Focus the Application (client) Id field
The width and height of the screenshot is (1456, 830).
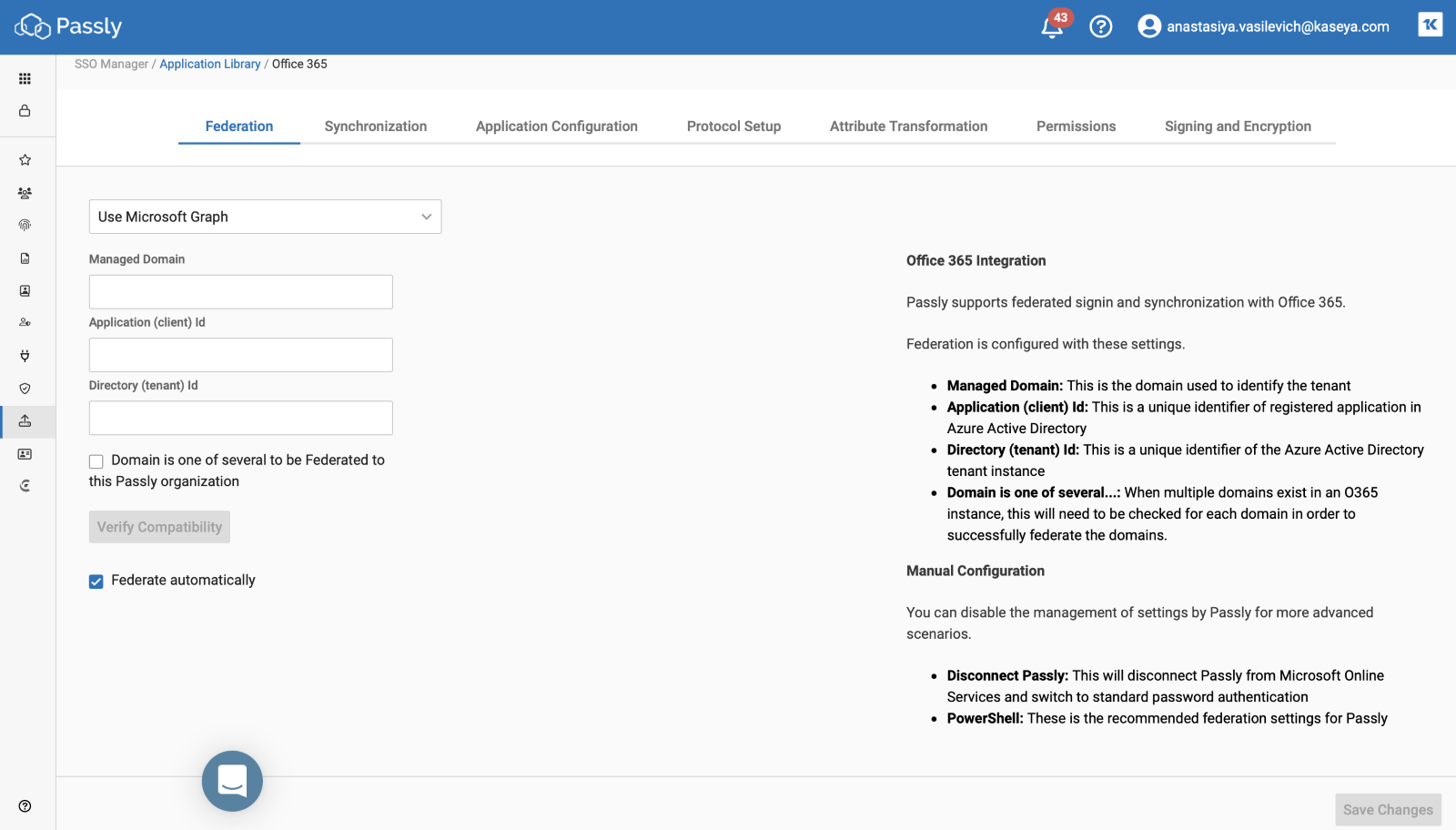[x=241, y=355]
